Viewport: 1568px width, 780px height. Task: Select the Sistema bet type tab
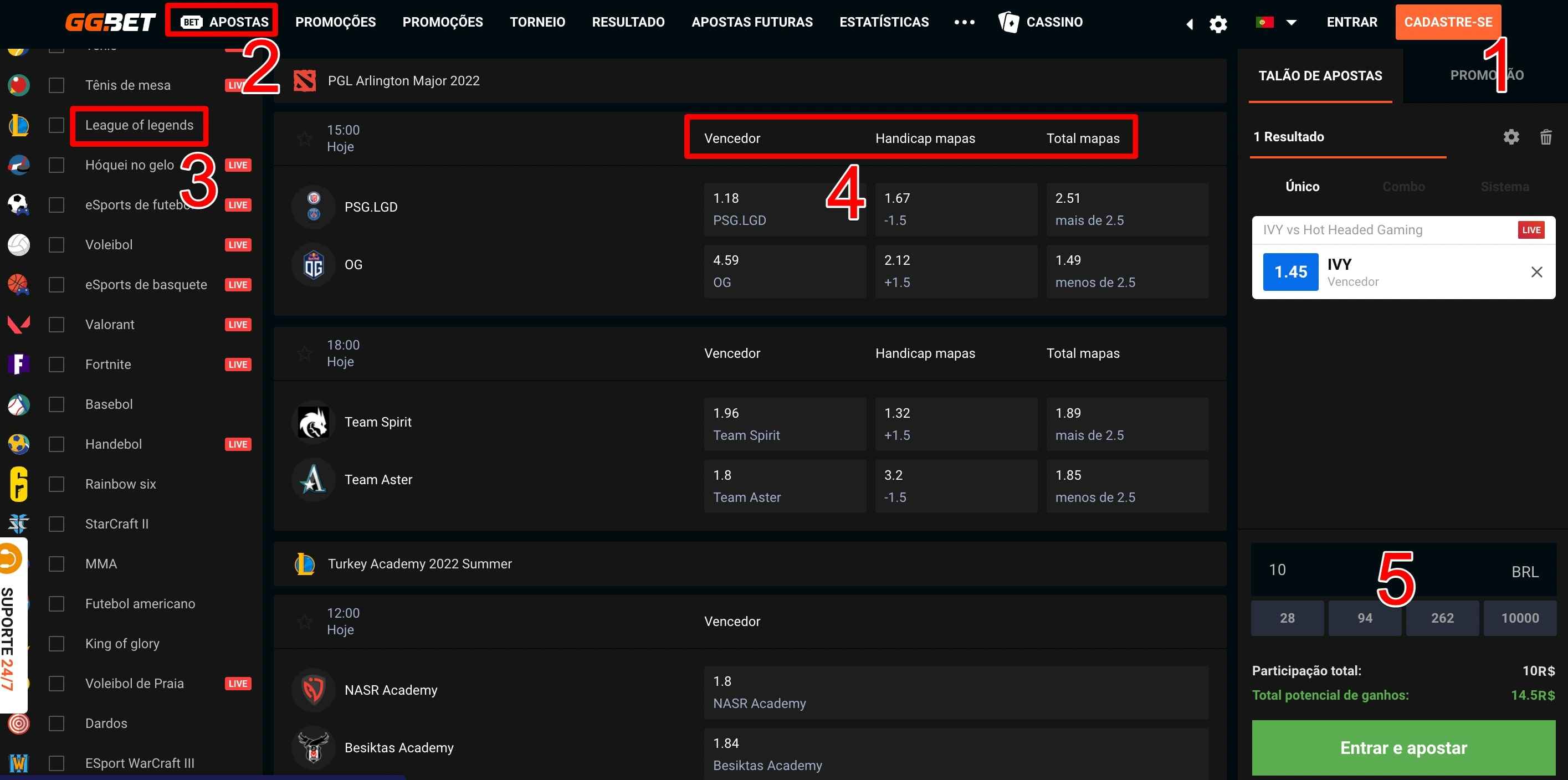(x=1505, y=186)
